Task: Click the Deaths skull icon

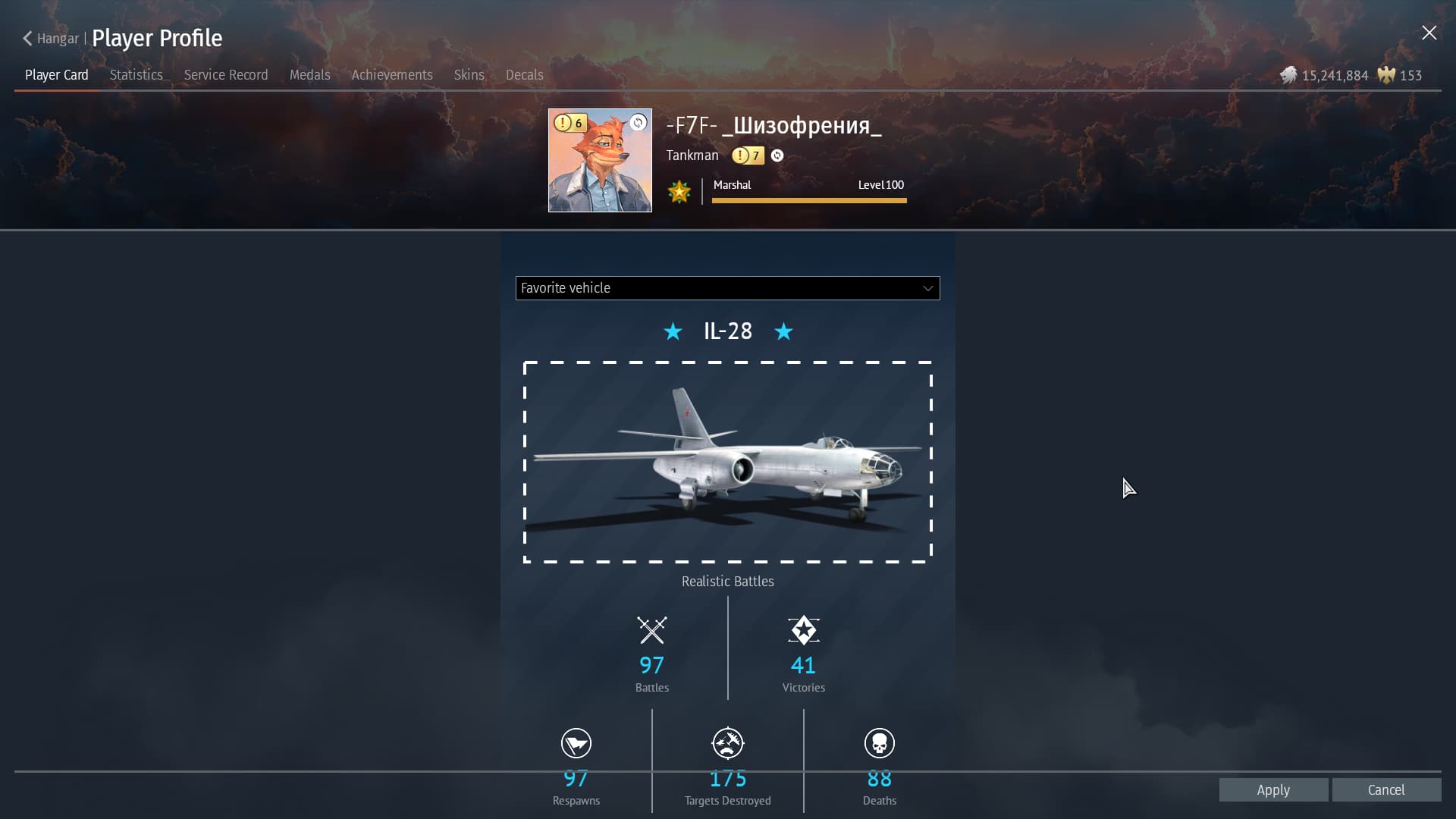Action: [x=880, y=743]
